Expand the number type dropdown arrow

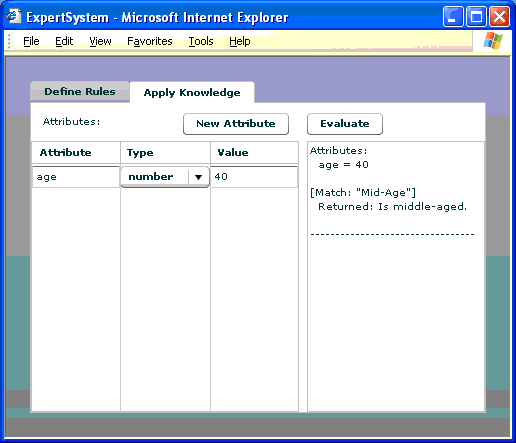[198, 177]
